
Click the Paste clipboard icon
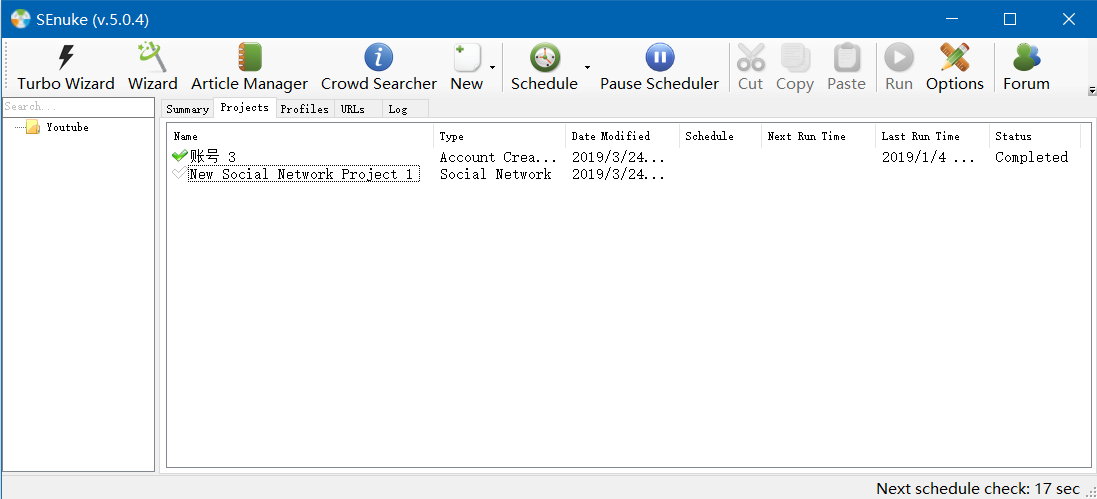coord(847,57)
